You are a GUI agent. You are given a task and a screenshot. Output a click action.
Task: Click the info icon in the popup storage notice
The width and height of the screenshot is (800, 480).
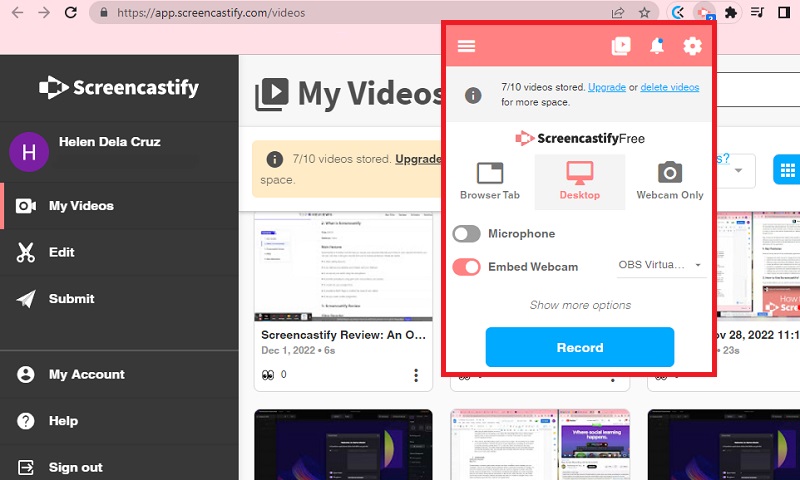(x=473, y=95)
